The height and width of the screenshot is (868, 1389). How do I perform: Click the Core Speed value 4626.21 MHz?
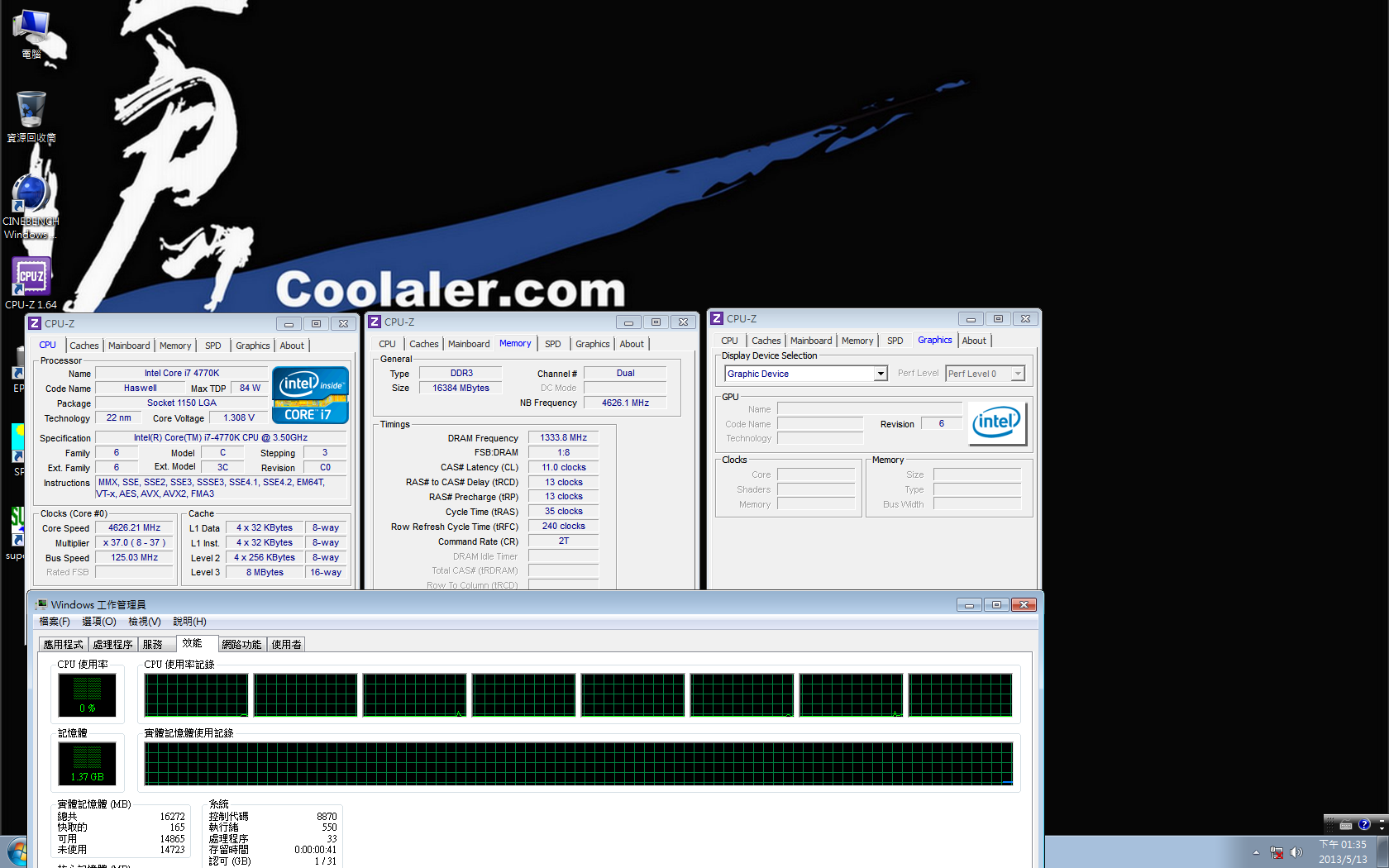click(134, 527)
